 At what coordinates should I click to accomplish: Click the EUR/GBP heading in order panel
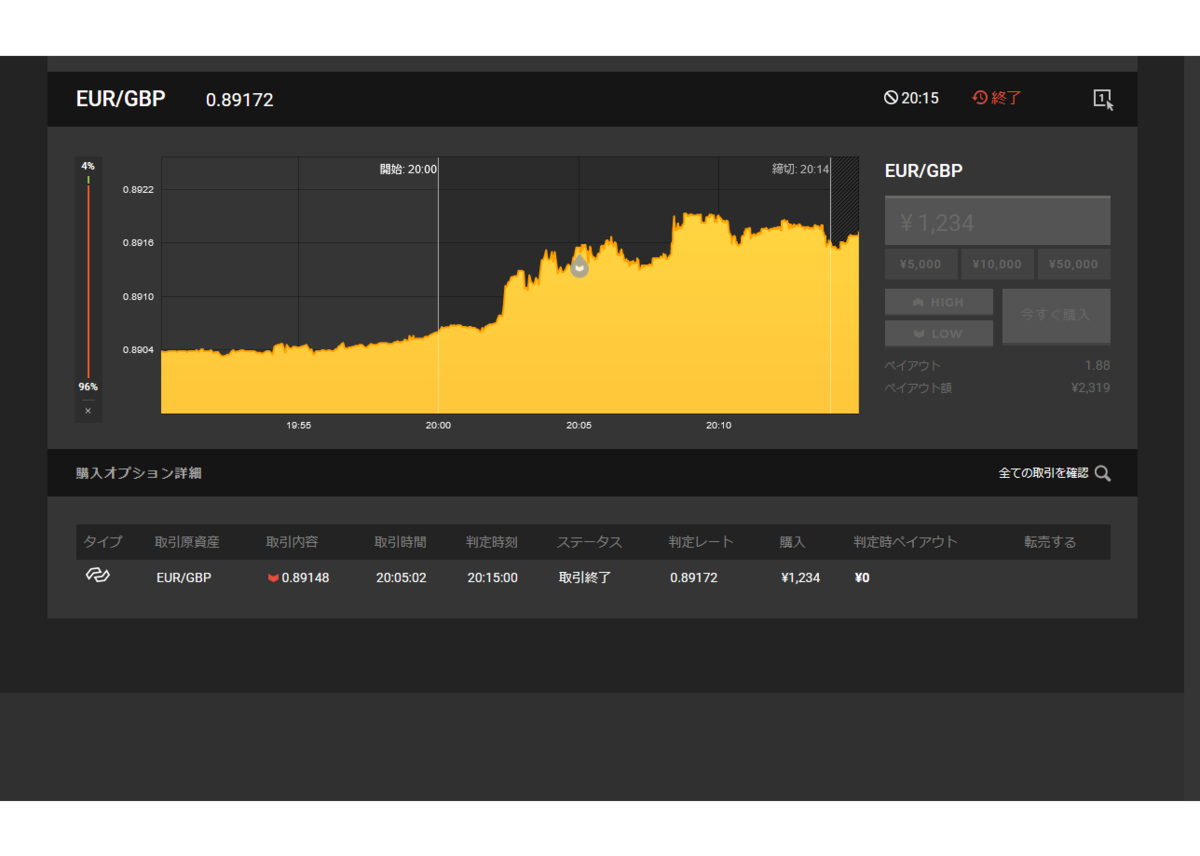click(924, 171)
